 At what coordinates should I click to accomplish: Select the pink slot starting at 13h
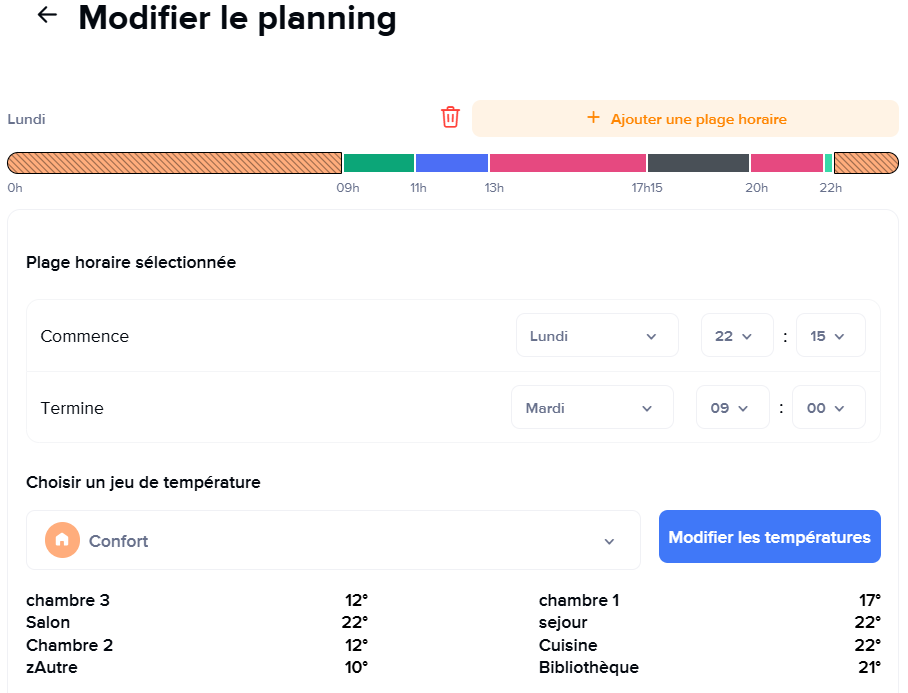[567, 163]
